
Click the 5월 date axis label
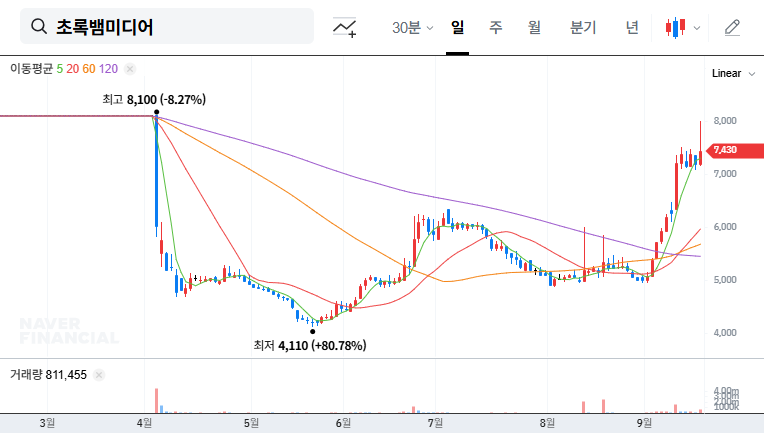251,423
